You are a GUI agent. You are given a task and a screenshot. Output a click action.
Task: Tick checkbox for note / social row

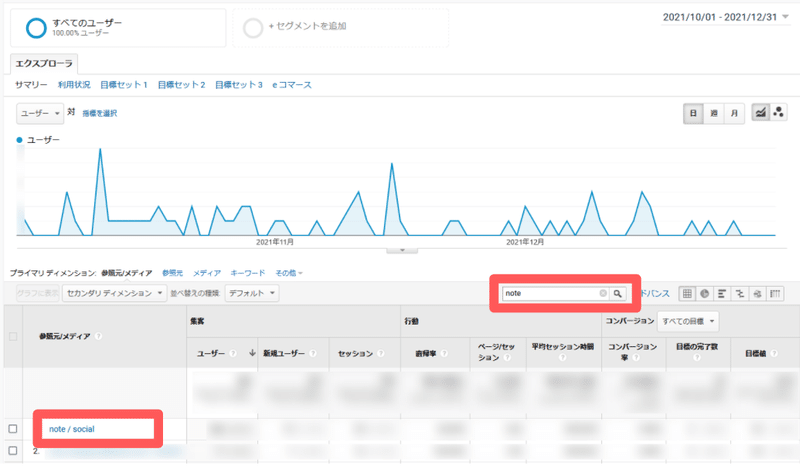(x=13, y=429)
